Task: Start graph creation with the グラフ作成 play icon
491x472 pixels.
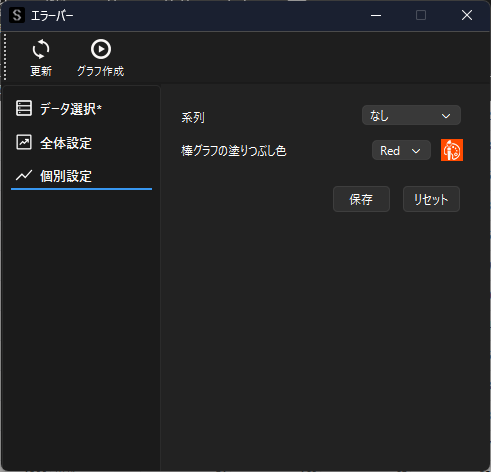Action: tap(101, 49)
